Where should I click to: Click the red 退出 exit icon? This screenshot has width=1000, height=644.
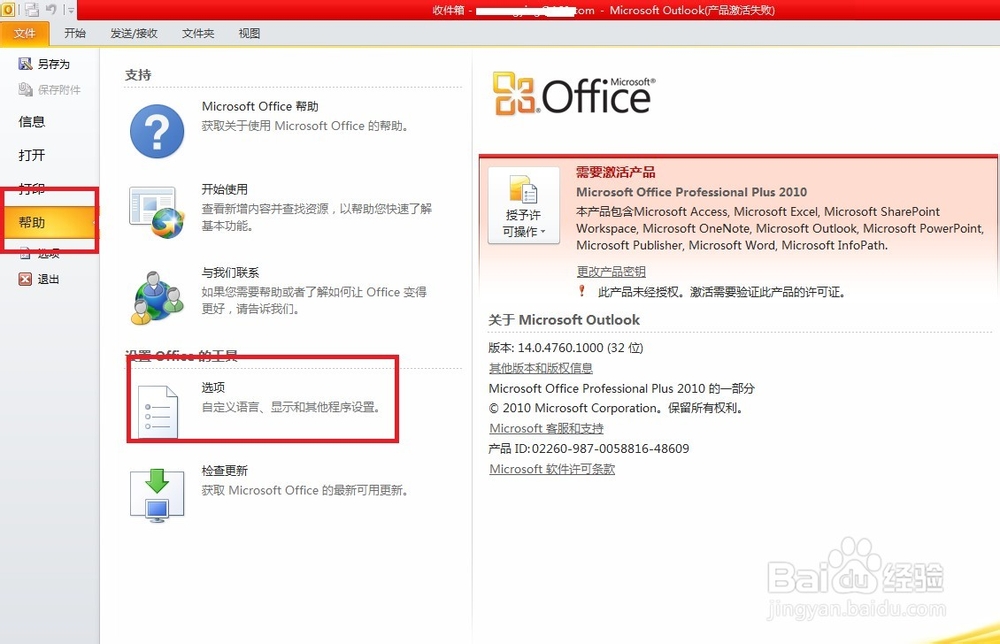[25, 279]
